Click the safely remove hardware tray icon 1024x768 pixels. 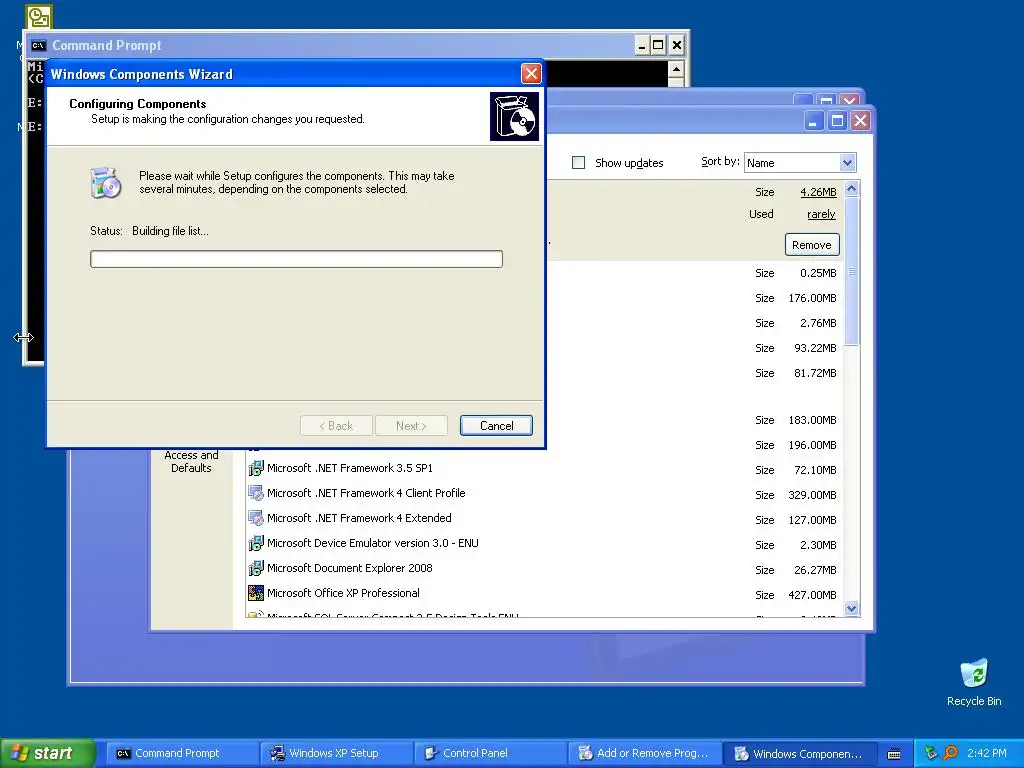[x=931, y=753]
